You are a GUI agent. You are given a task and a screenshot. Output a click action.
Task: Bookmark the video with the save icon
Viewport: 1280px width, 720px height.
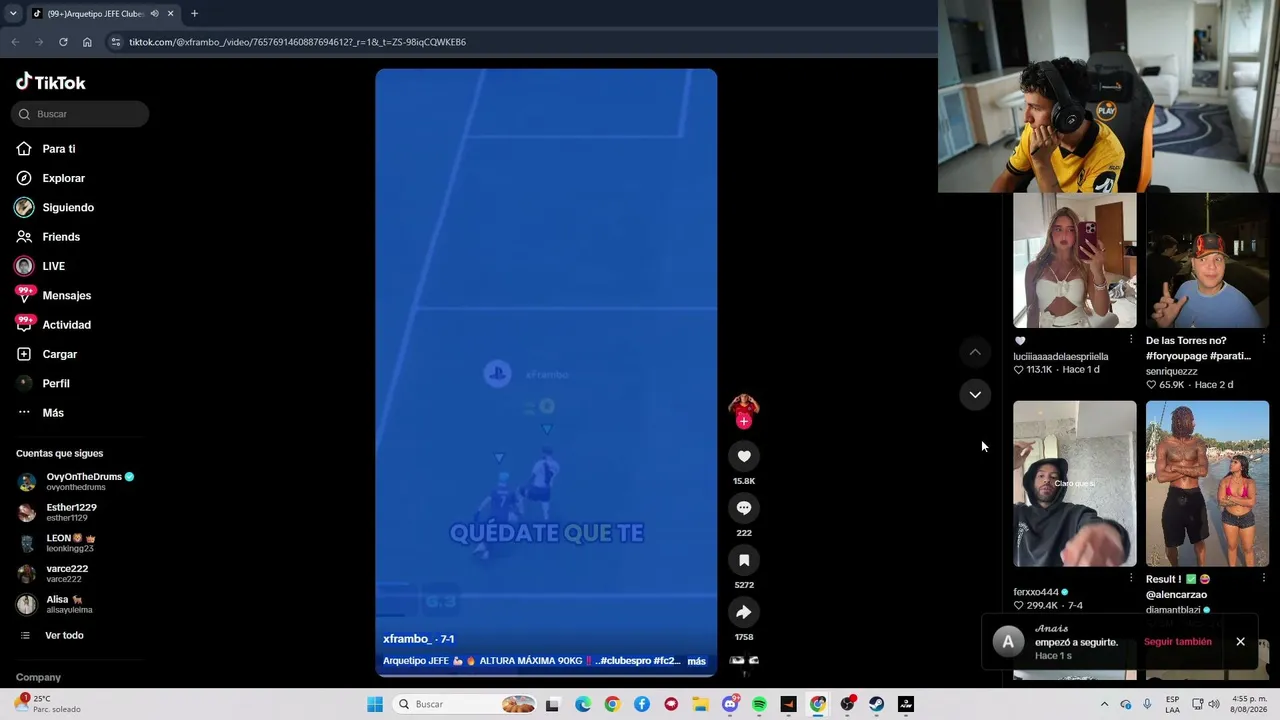click(x=744, y=561)
